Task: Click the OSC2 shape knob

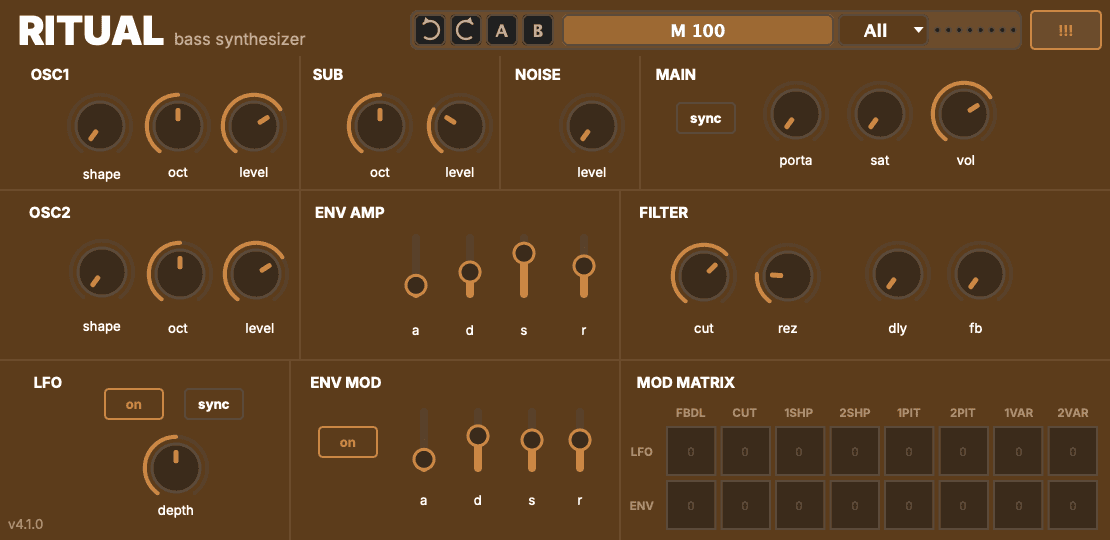Action: click(x=102, y=272)
